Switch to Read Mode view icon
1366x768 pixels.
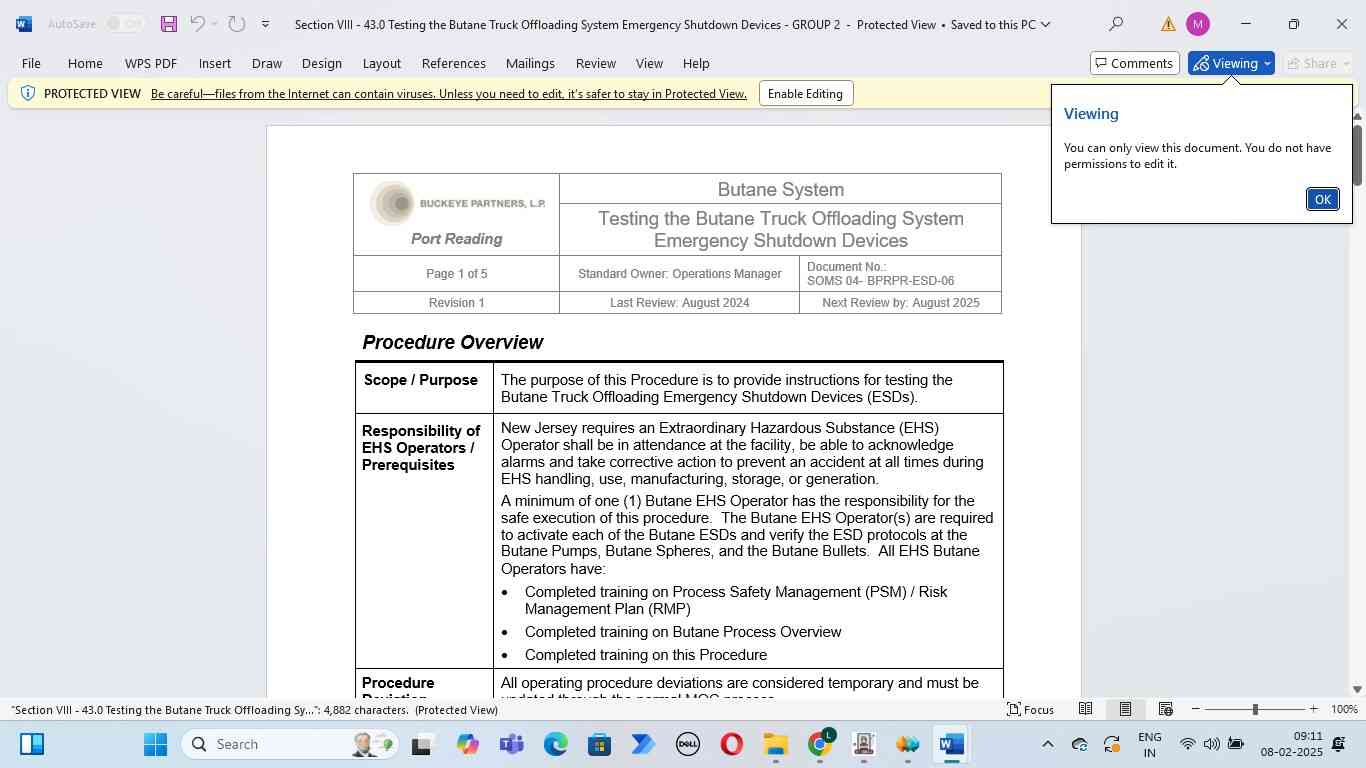click(1085, 710)
